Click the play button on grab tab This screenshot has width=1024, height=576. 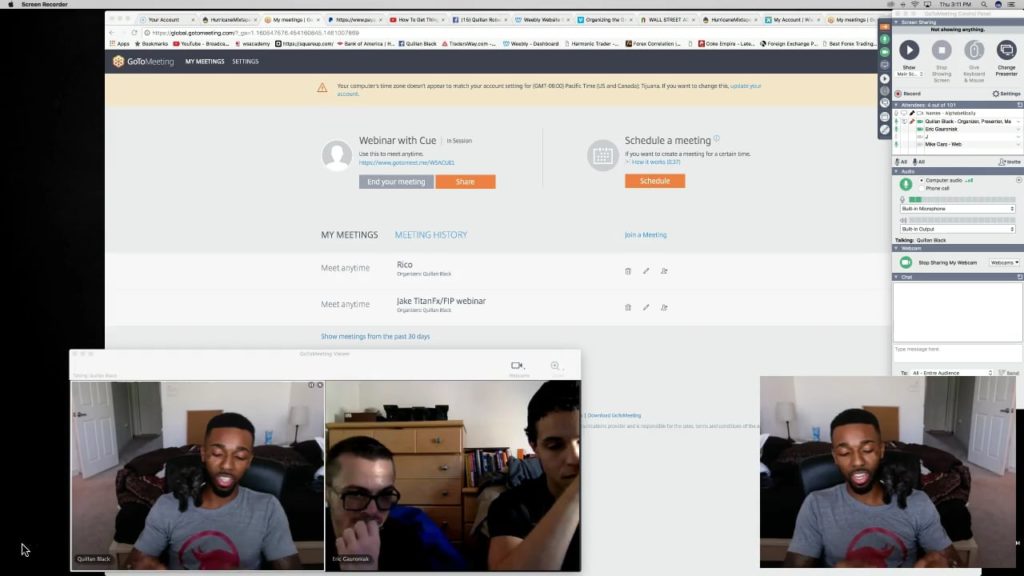pyautogui.click(x=885, y=78)
